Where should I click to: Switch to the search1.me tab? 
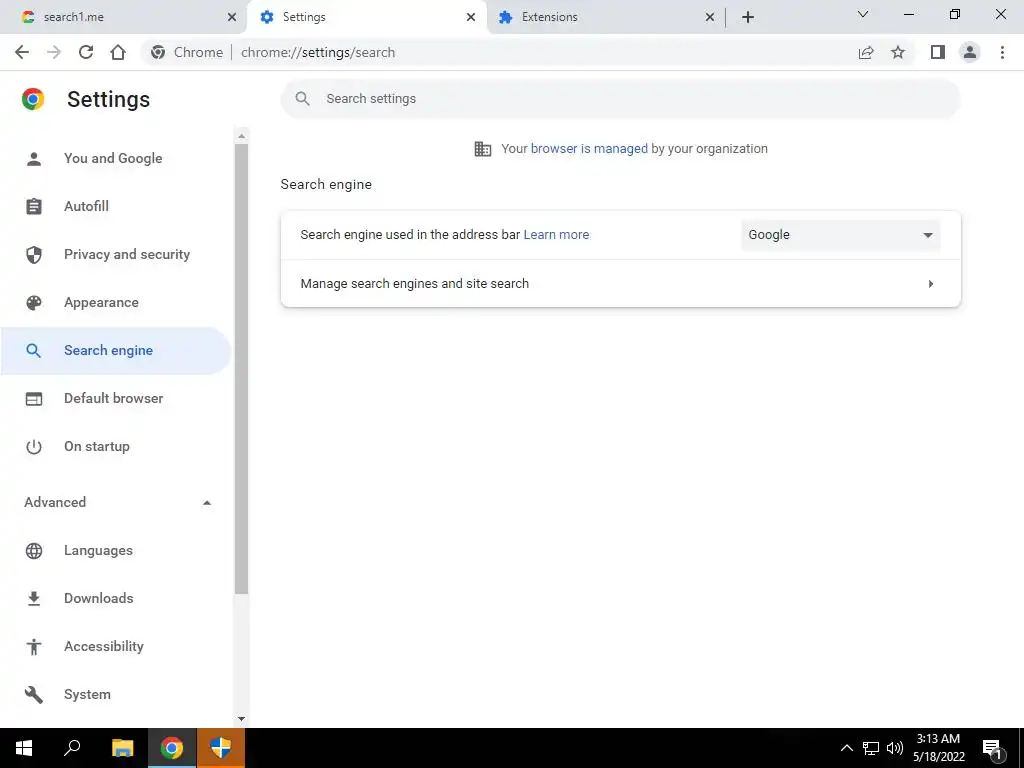pos(123,17)
